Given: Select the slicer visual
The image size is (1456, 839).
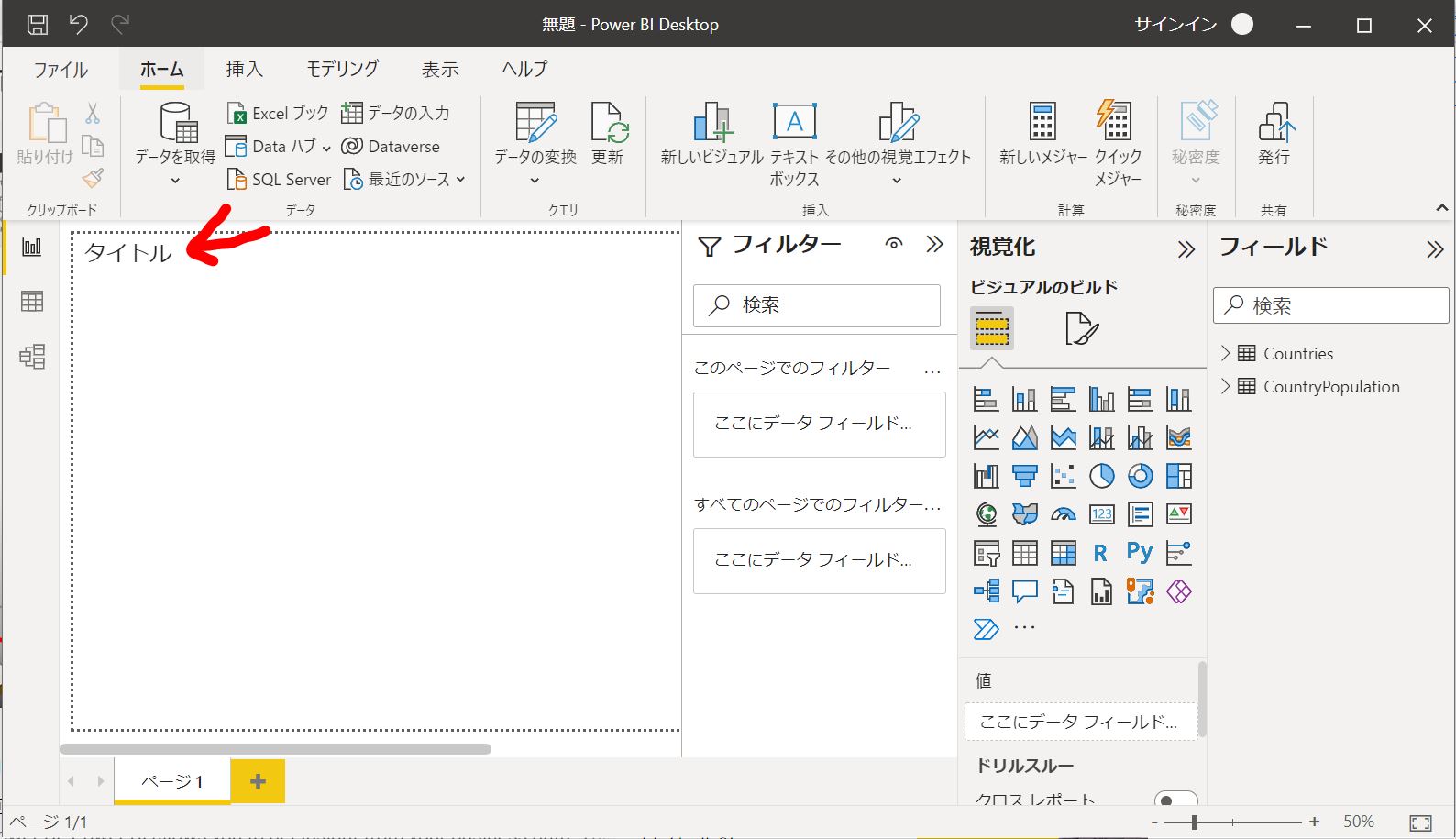Looking at the screenshot, I should (986, 553).
